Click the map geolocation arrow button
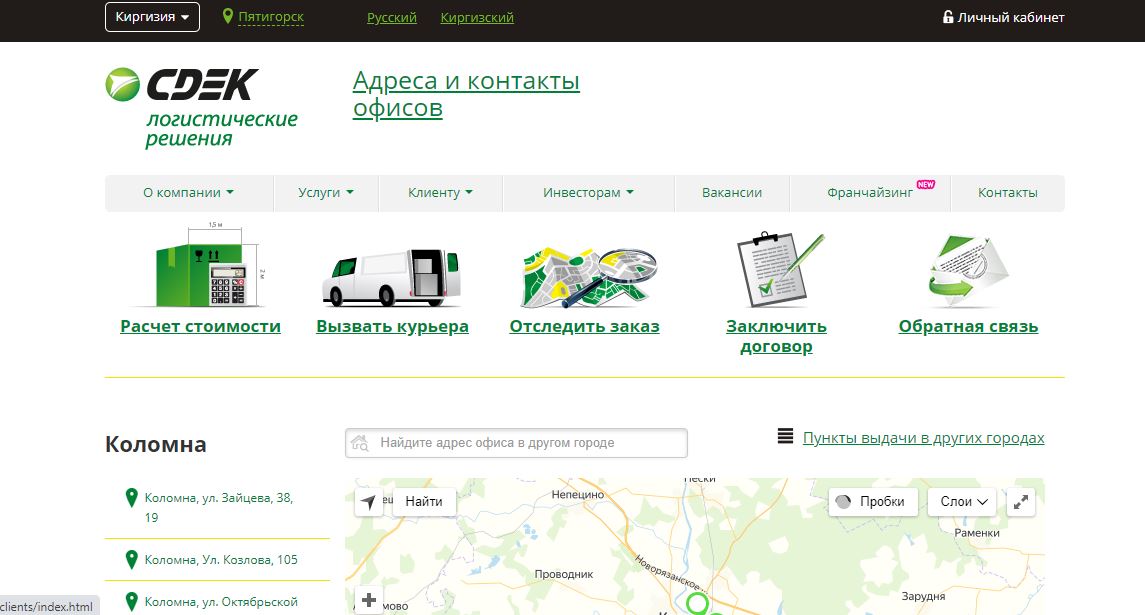1145x615 pixels. point(369,502)
